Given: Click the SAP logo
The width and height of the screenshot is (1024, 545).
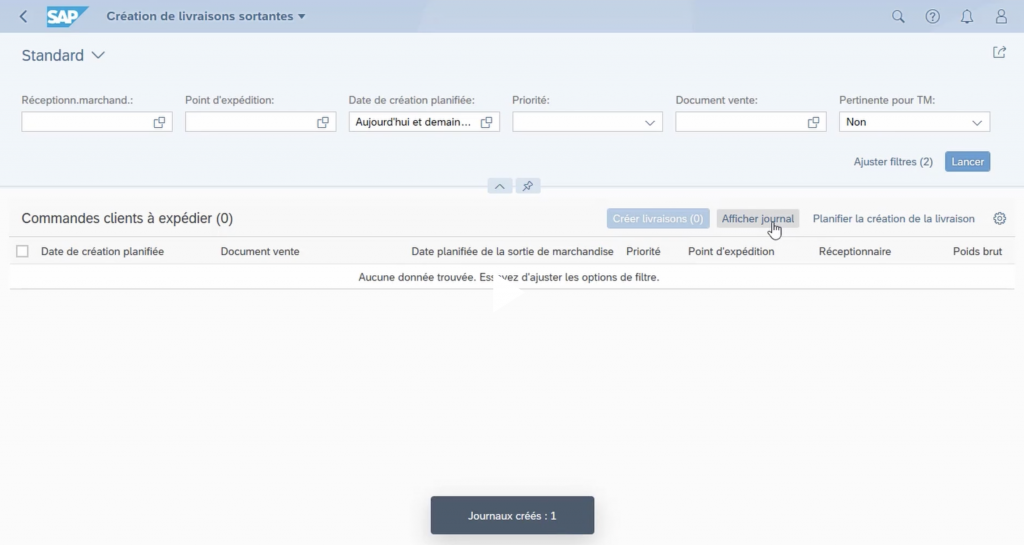Looking at the screenshot, I should (x=67, y=17).
